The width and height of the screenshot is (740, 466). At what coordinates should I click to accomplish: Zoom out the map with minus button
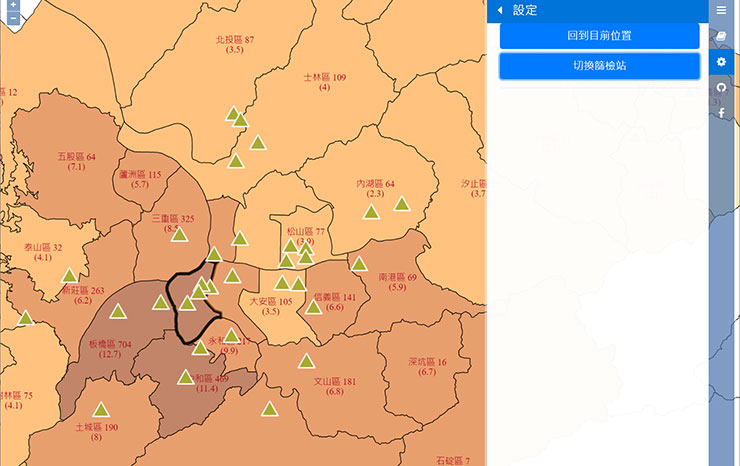[x=13, y=18]
